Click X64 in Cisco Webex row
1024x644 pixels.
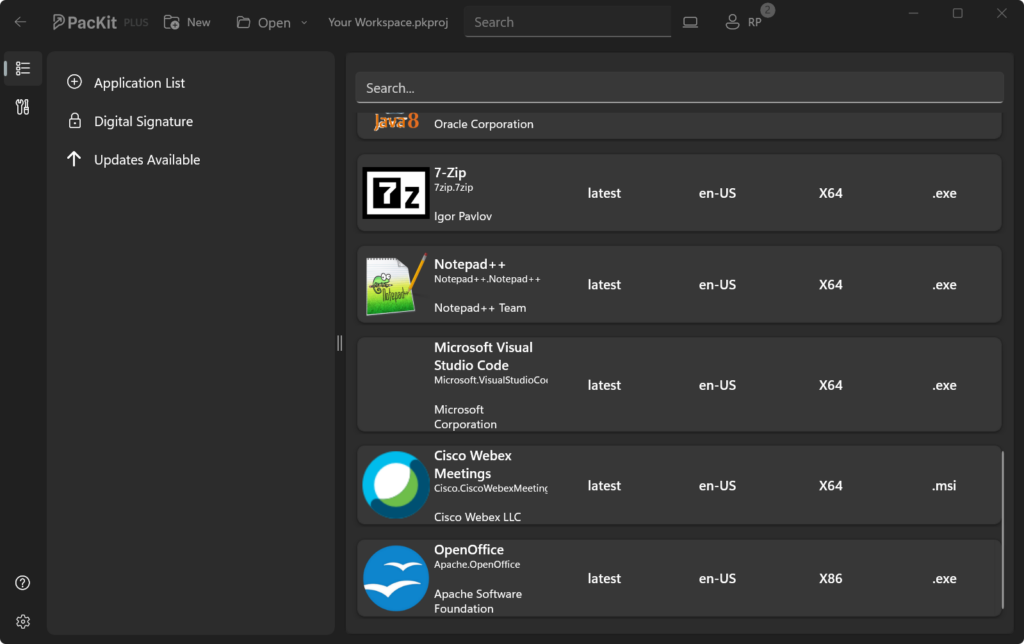[x=831, y=486]
